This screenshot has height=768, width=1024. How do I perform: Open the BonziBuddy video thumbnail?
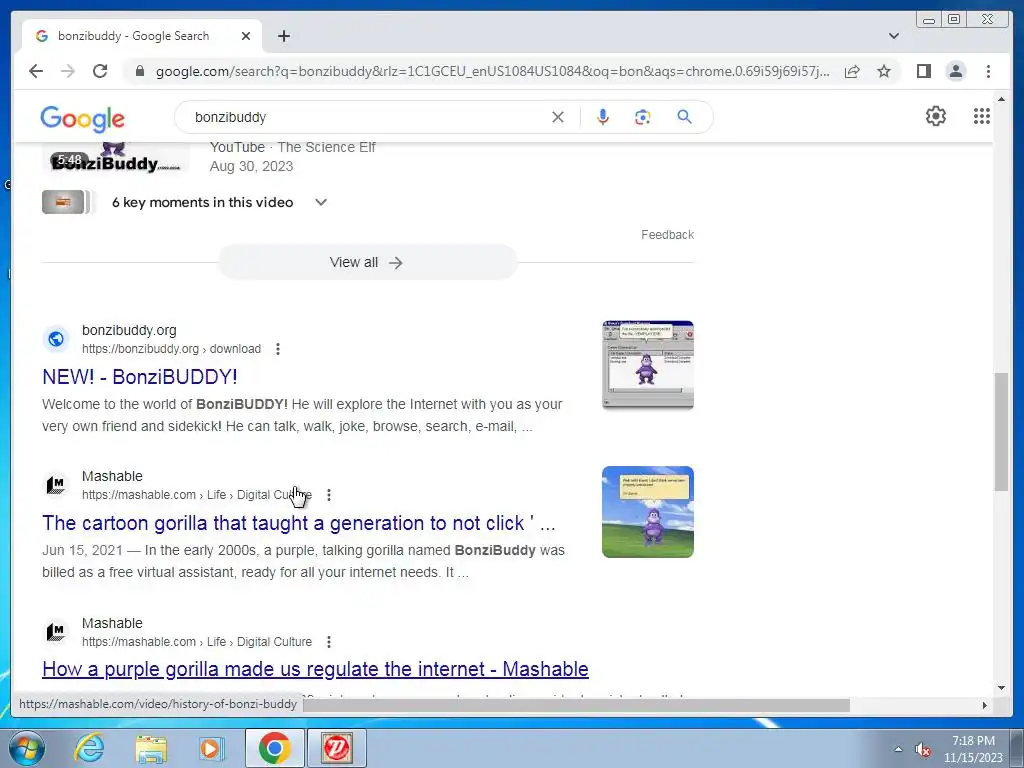tap(116, 157)
